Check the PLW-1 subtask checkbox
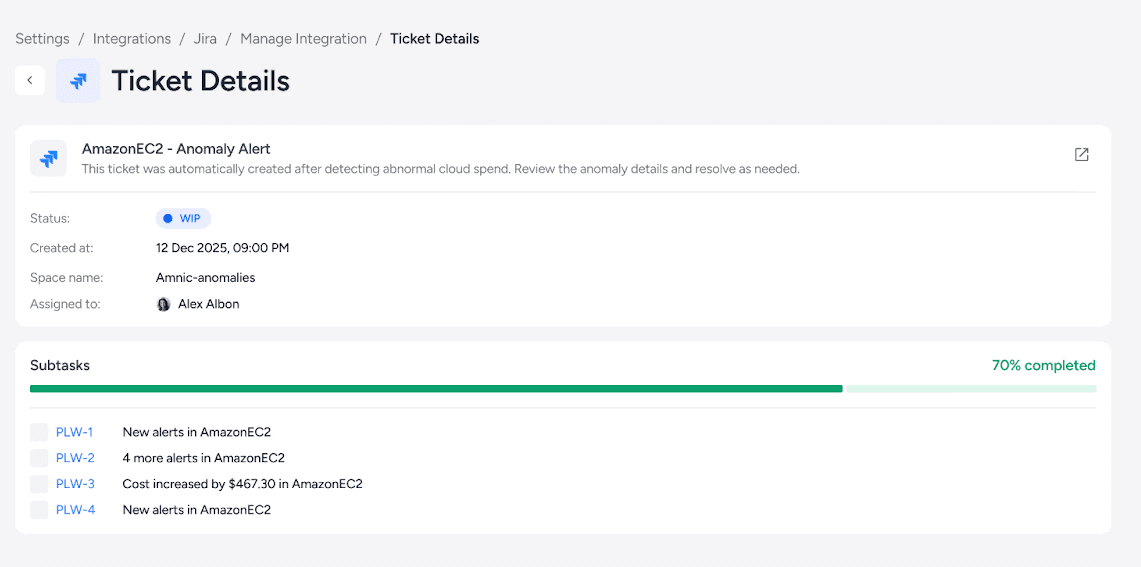Screen dimensions: 1141x567 (39, 432)
